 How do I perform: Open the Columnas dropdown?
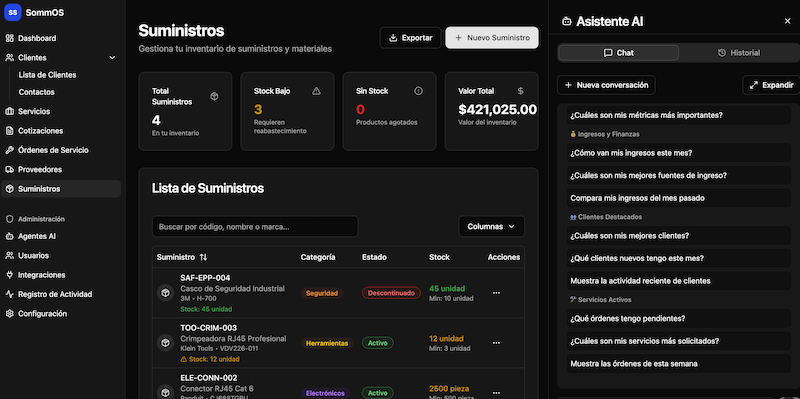point(491,227)
